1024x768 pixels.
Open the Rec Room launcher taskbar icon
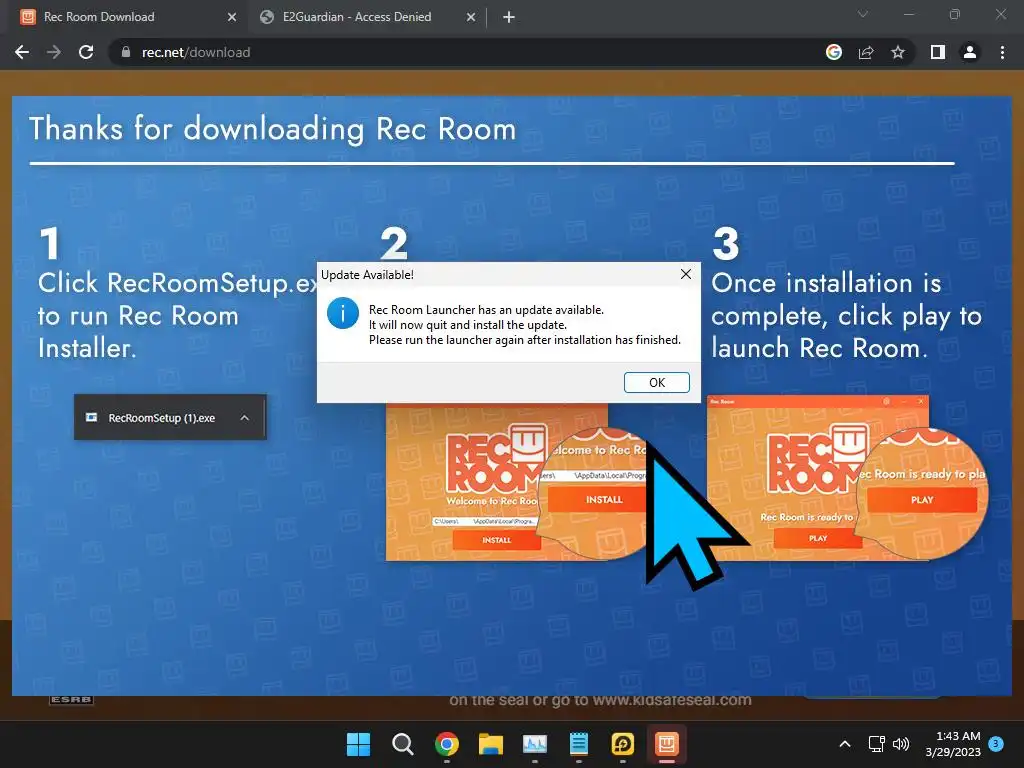pyautogui.click(x=667, y=744)
